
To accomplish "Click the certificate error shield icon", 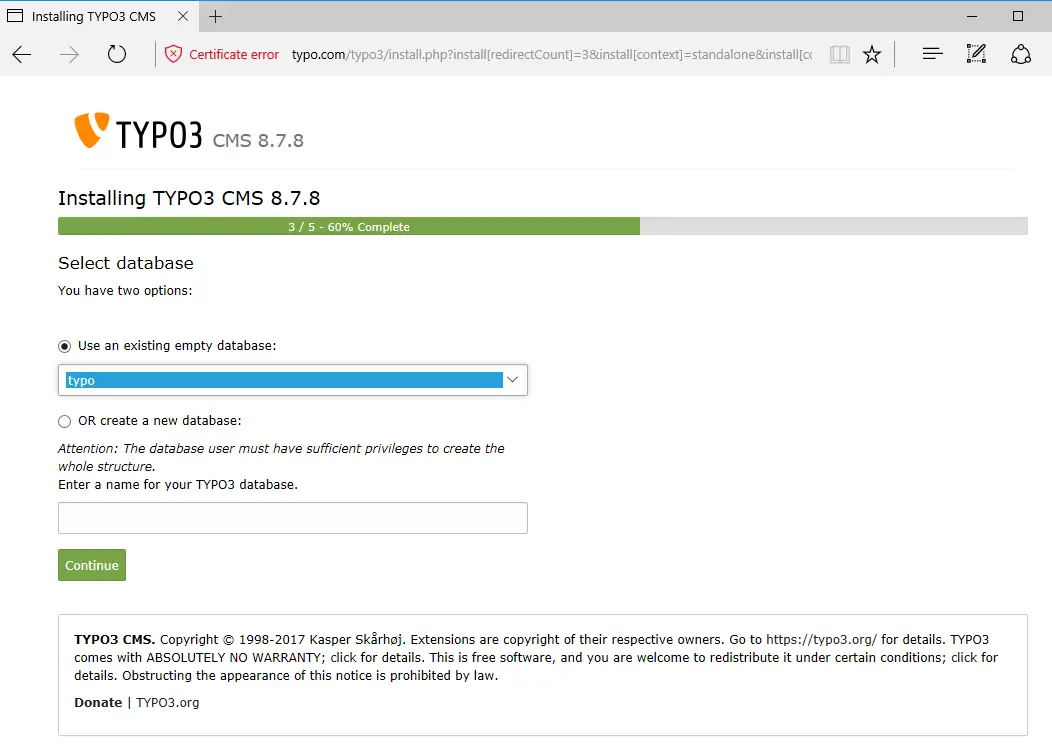I will click(x=173, y=54).
